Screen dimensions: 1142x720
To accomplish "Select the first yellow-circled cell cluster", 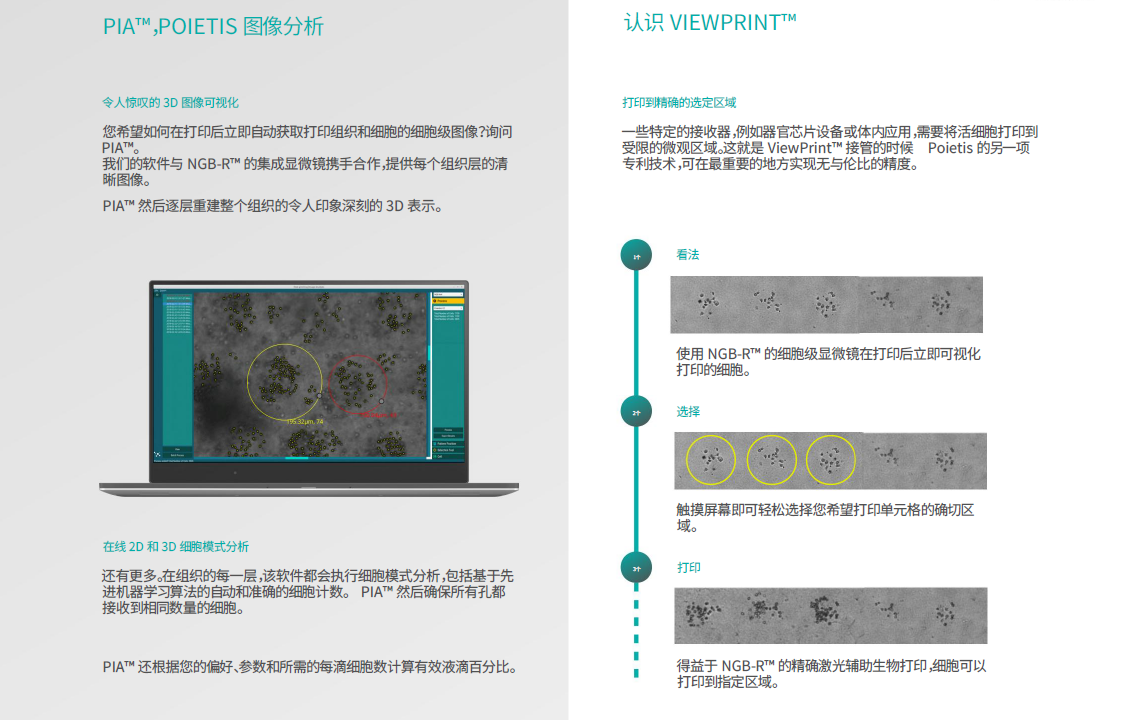I will 711,460.
